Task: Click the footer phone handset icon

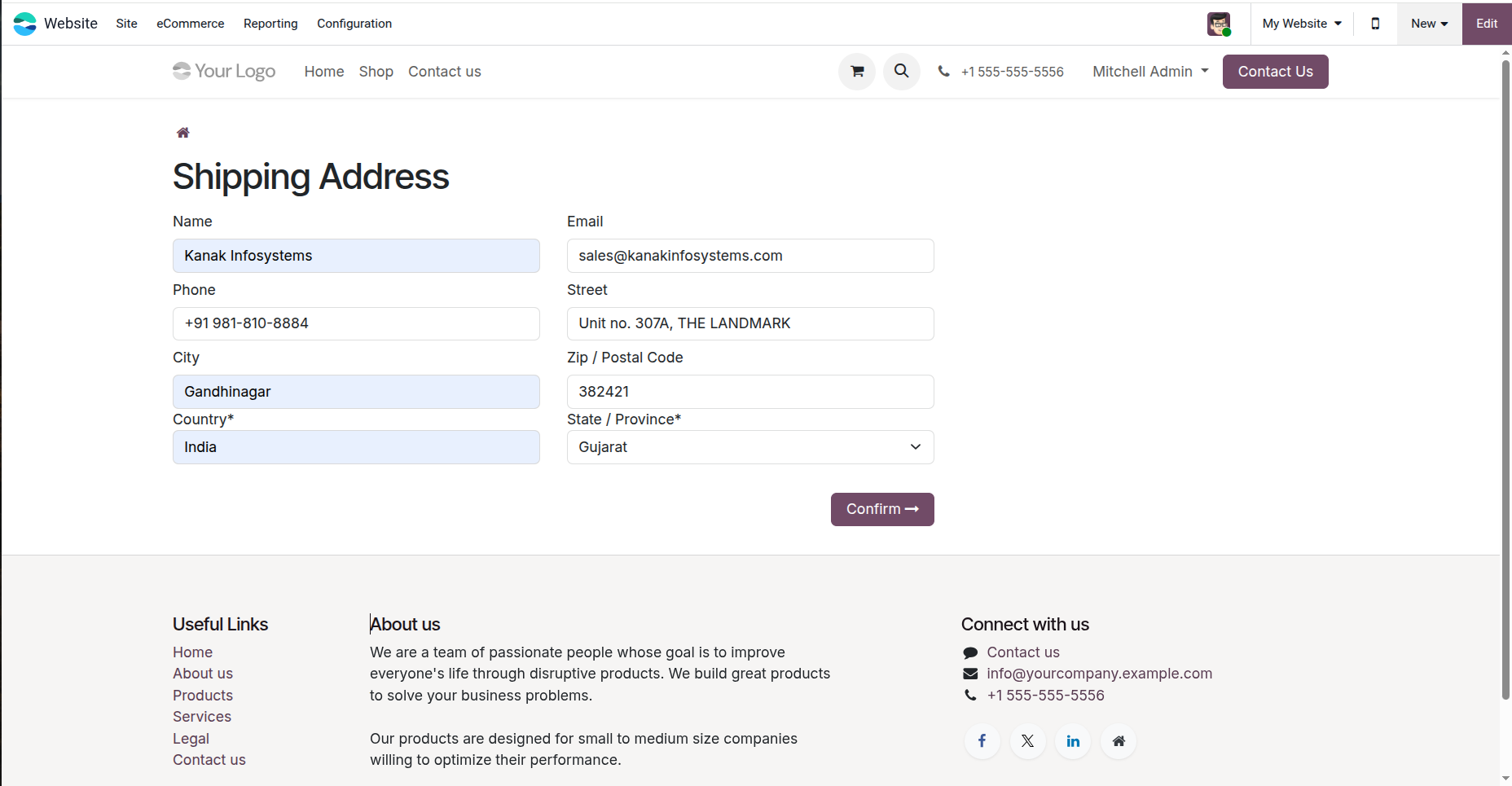Action: [x=970, y=696]
